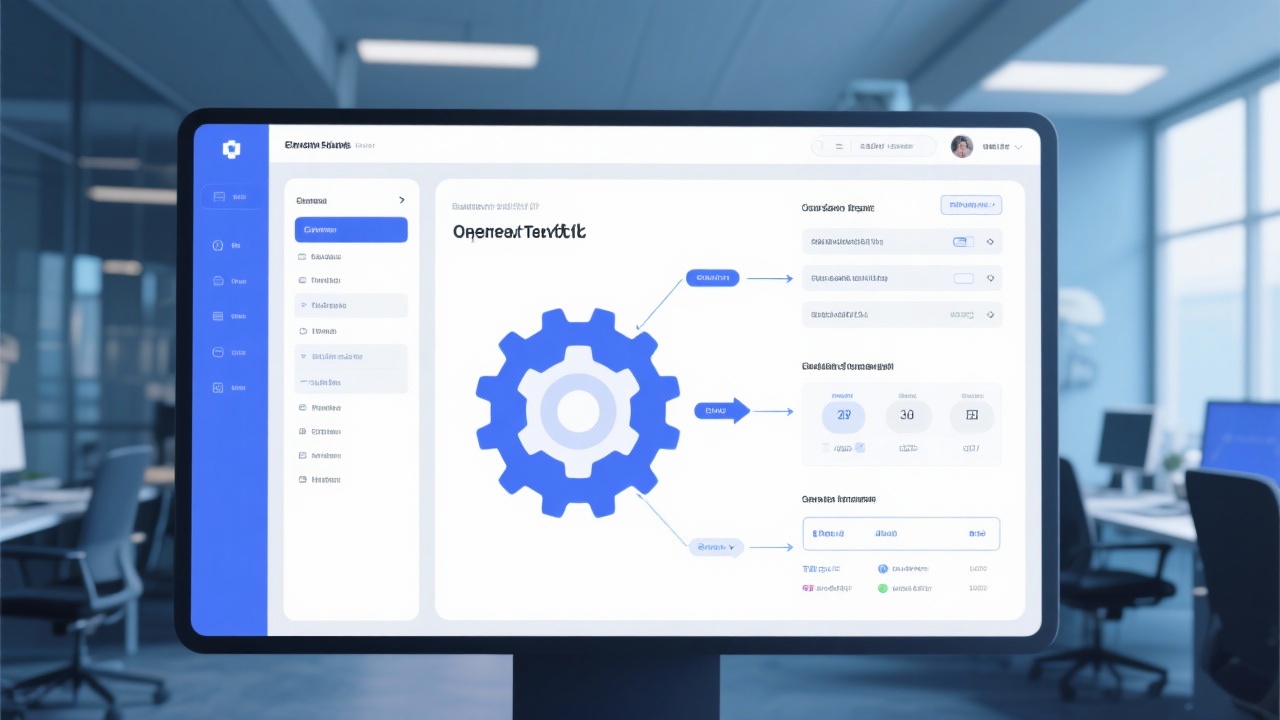
Task: Click the green status dot in bottom list
Action: [x=882, y=588]
